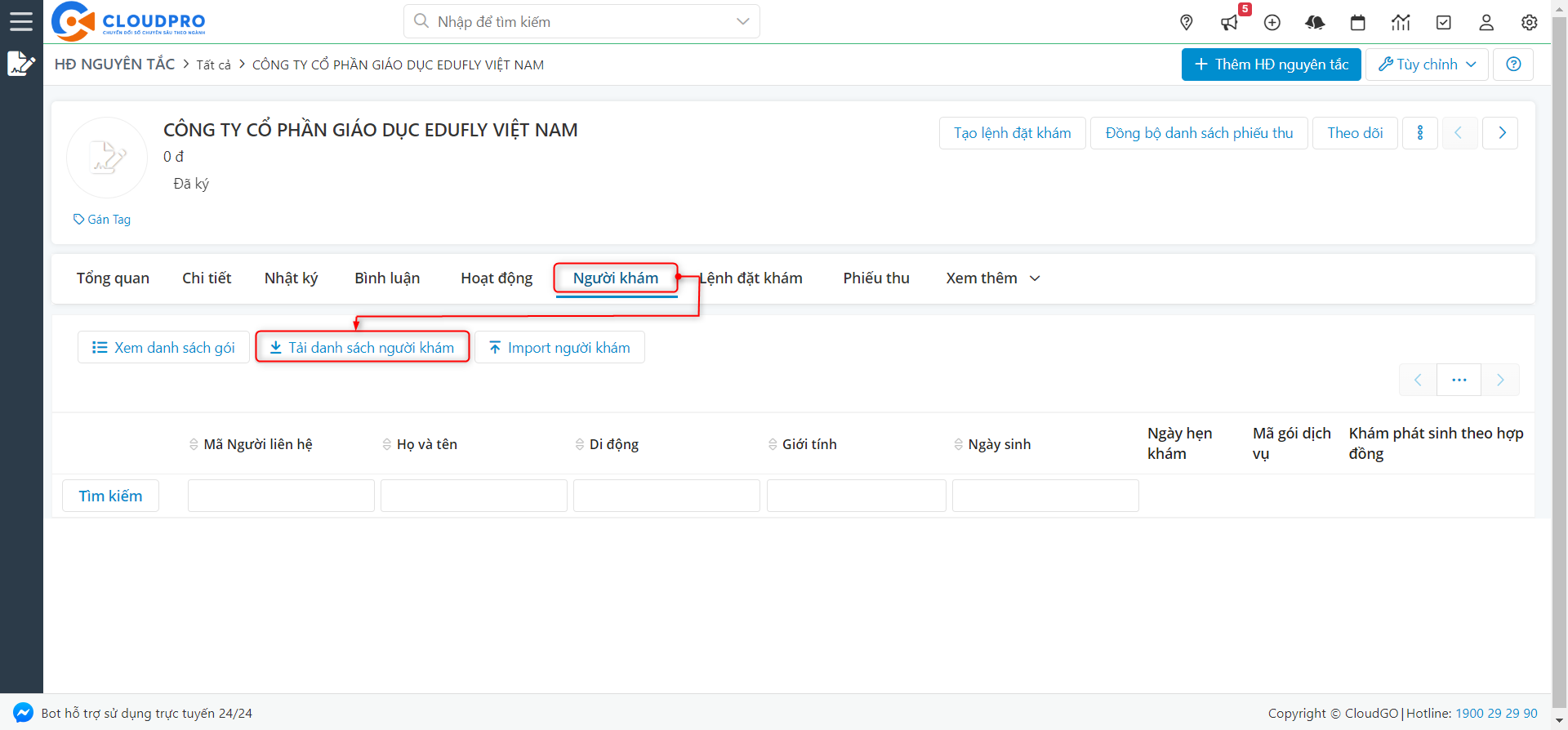
Task: Call hotline 1900 29 29 90 link
Action: pyautogui.click(x=1496, y=713)
